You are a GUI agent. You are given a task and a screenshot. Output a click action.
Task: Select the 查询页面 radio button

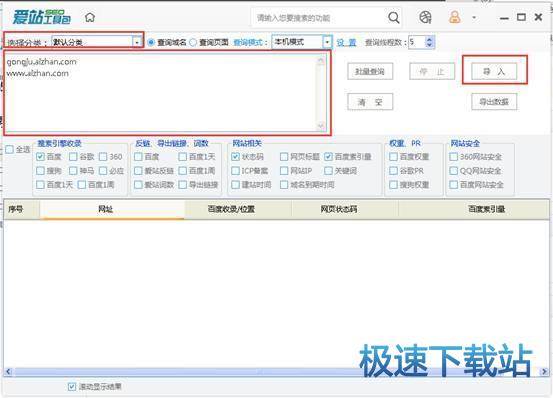(193, 42)
